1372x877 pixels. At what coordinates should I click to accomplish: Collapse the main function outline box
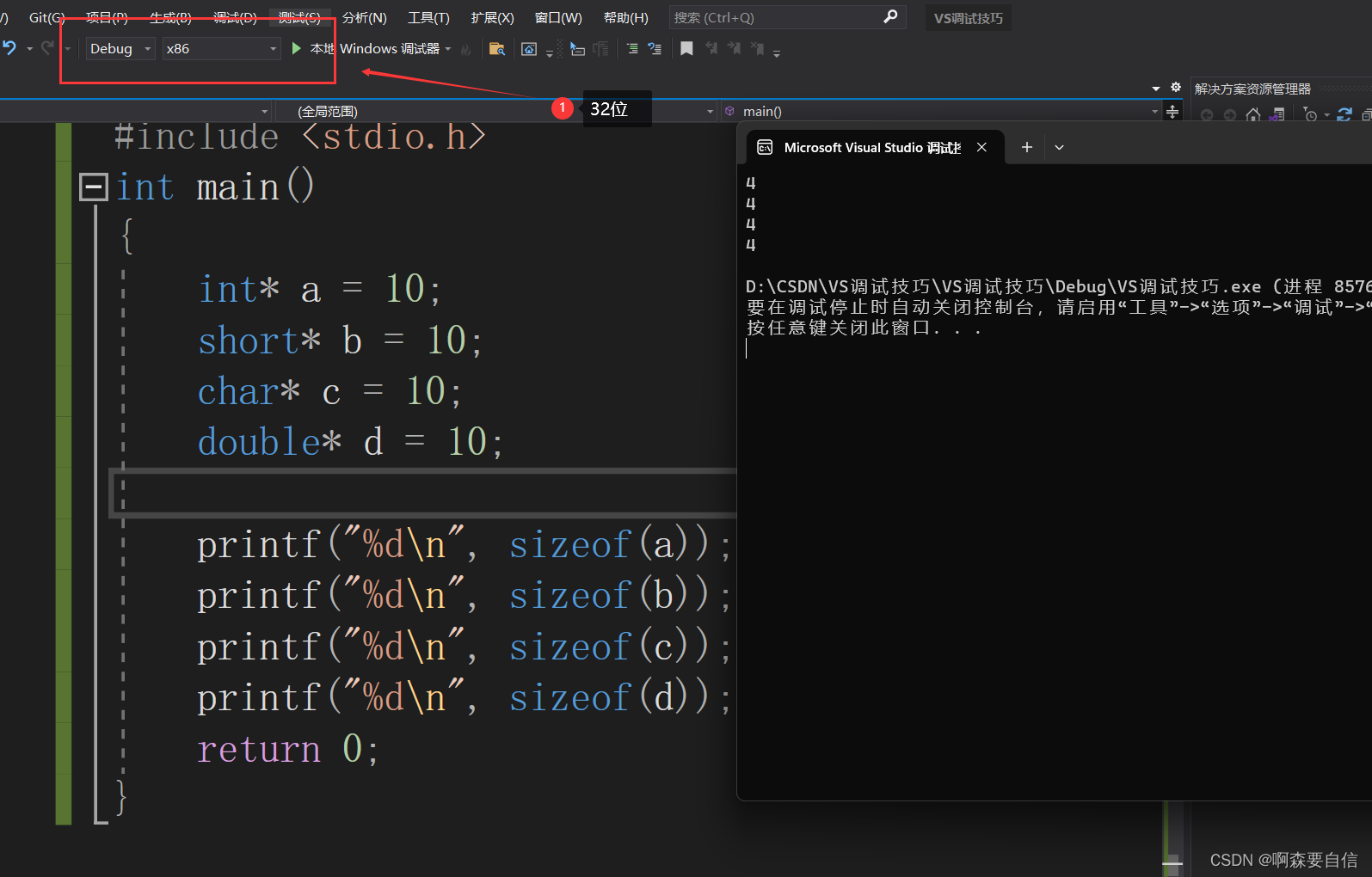93,187
